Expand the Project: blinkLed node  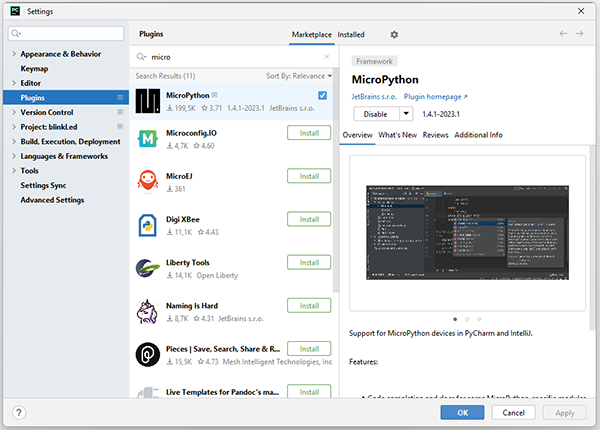point(14,127)
